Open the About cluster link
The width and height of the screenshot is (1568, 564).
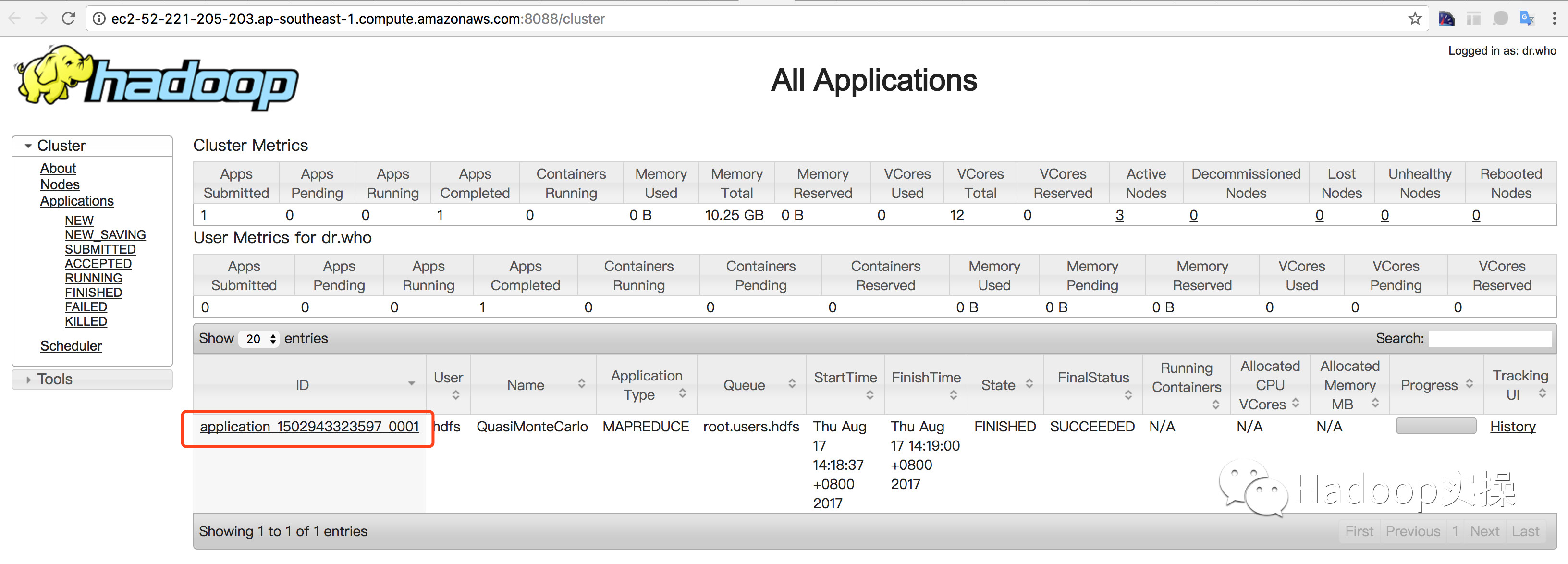(x=58, y=168)
